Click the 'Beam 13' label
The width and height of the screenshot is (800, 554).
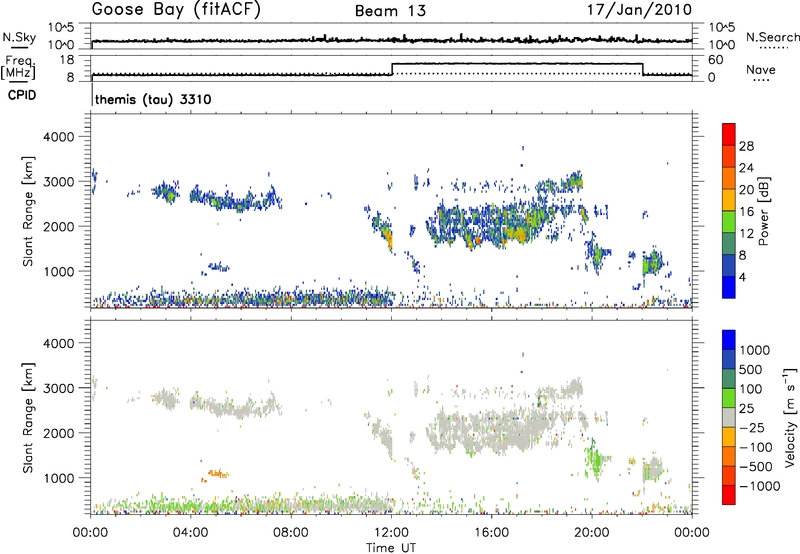tap(390, 11)
